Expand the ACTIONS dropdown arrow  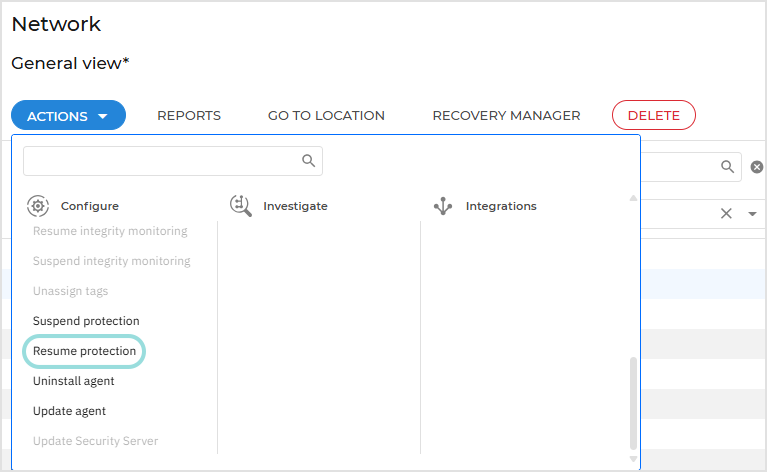click(x=103, y=116)
